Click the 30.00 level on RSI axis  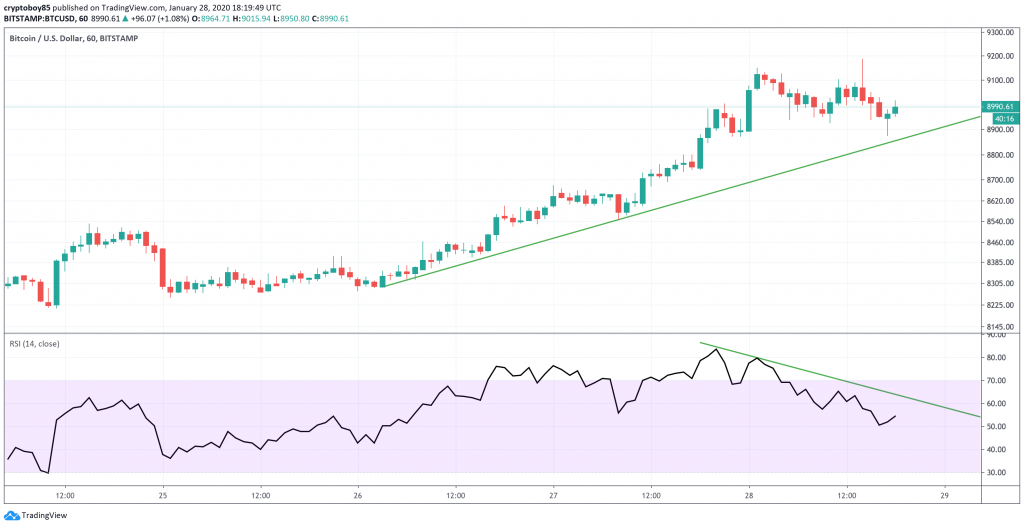coord(996,472)
